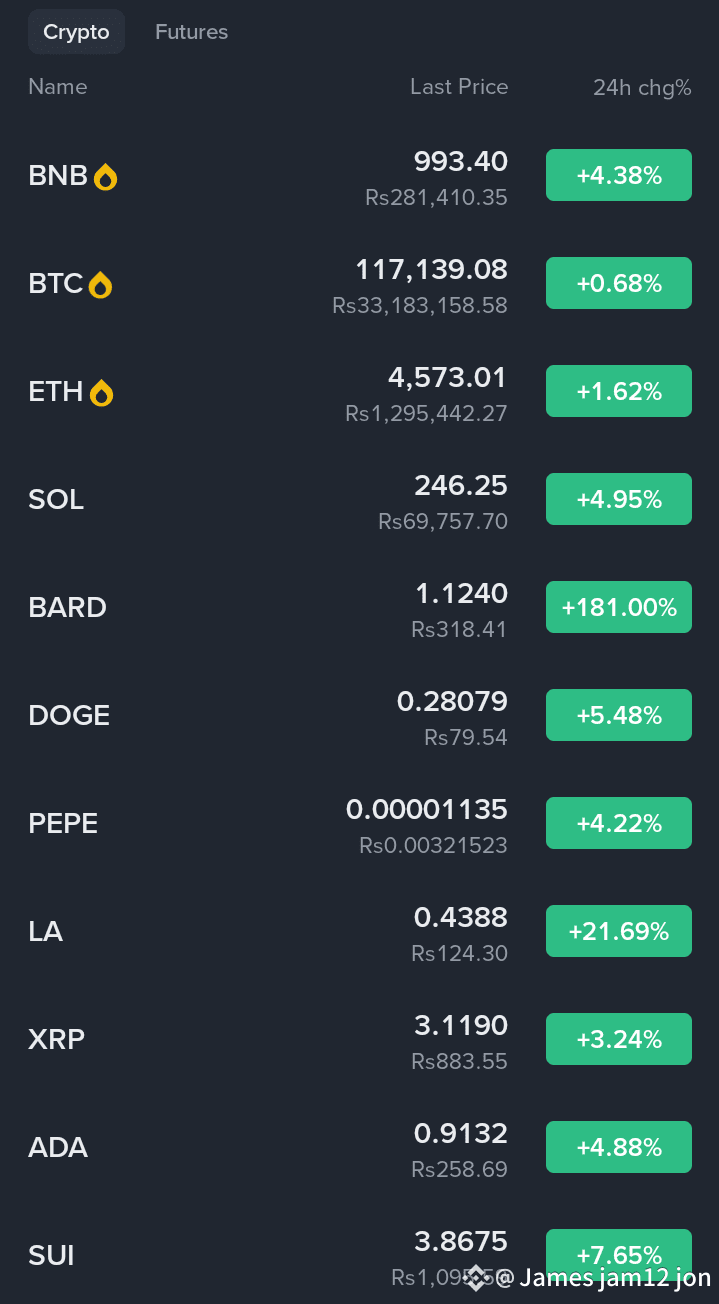Tap LA +21.69% change badge
Viewport: 719px width, 1304px height.
pyautogui.click(x=619, y=931)
